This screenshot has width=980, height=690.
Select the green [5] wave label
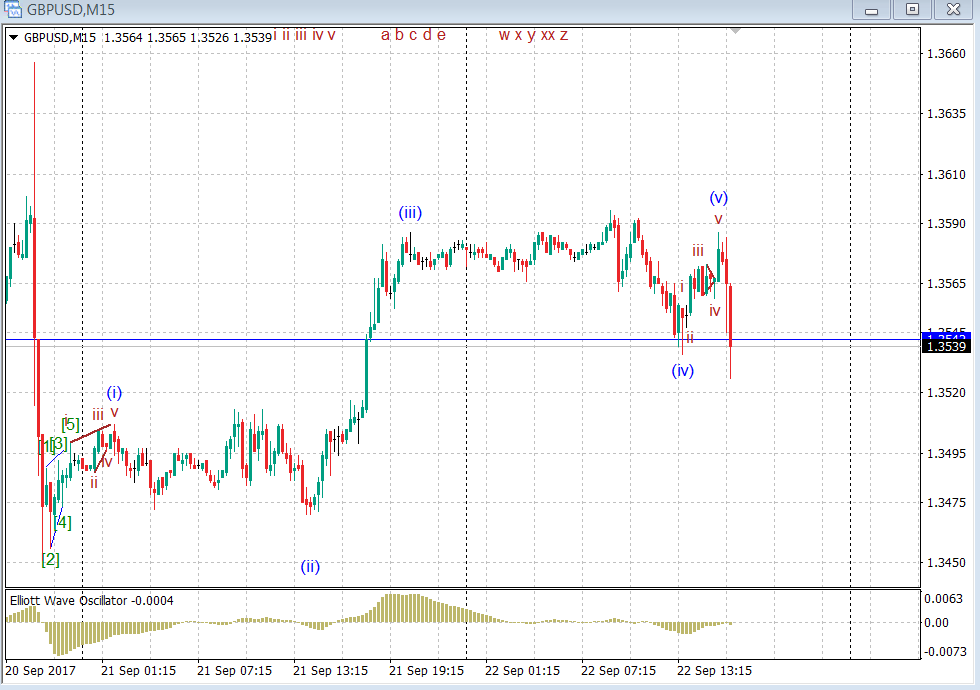pos(71,424)
